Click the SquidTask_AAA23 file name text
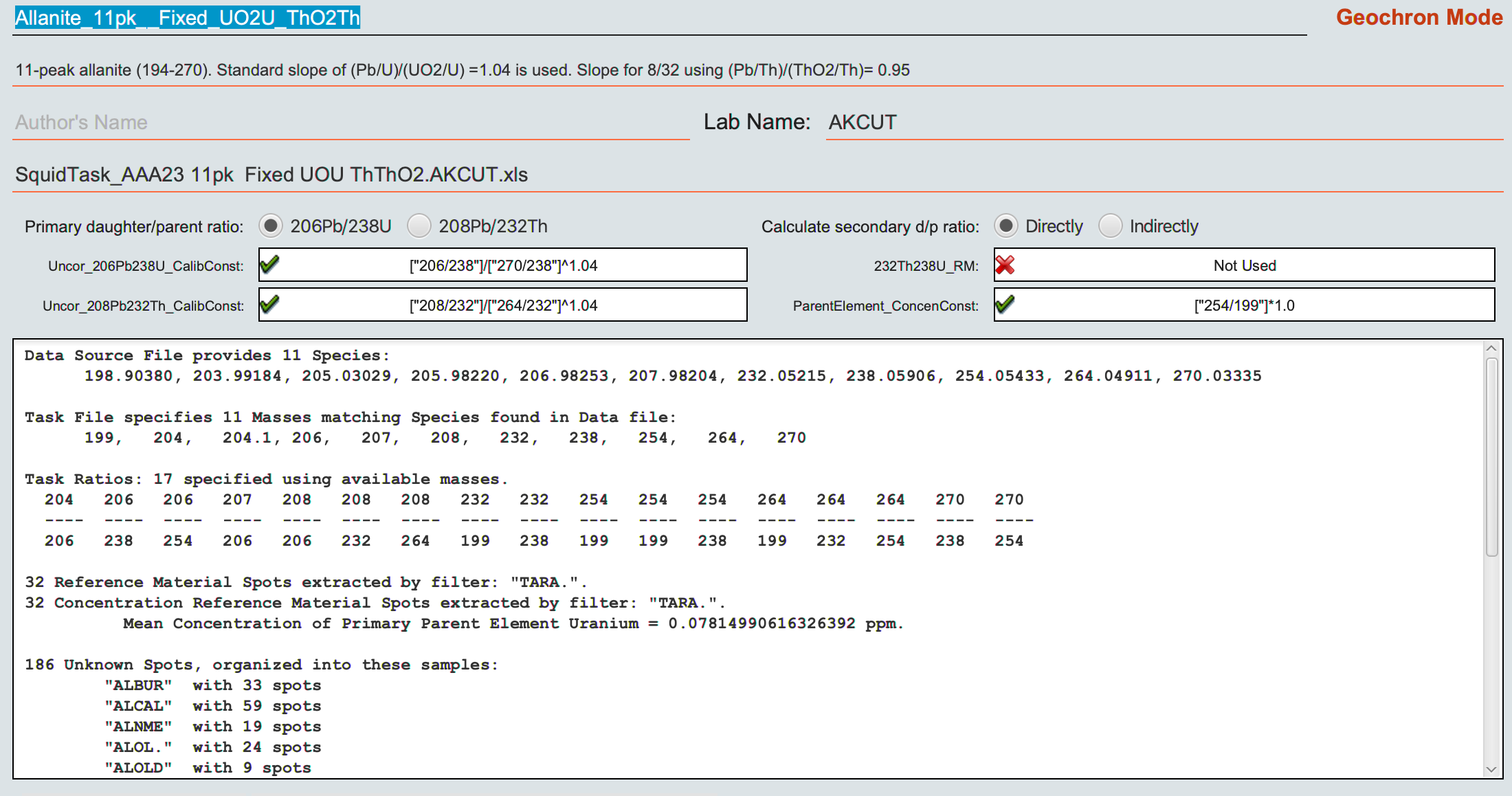Image resolution: width=1512 pixels, height=796 pixels. click(x=272, y=175)
